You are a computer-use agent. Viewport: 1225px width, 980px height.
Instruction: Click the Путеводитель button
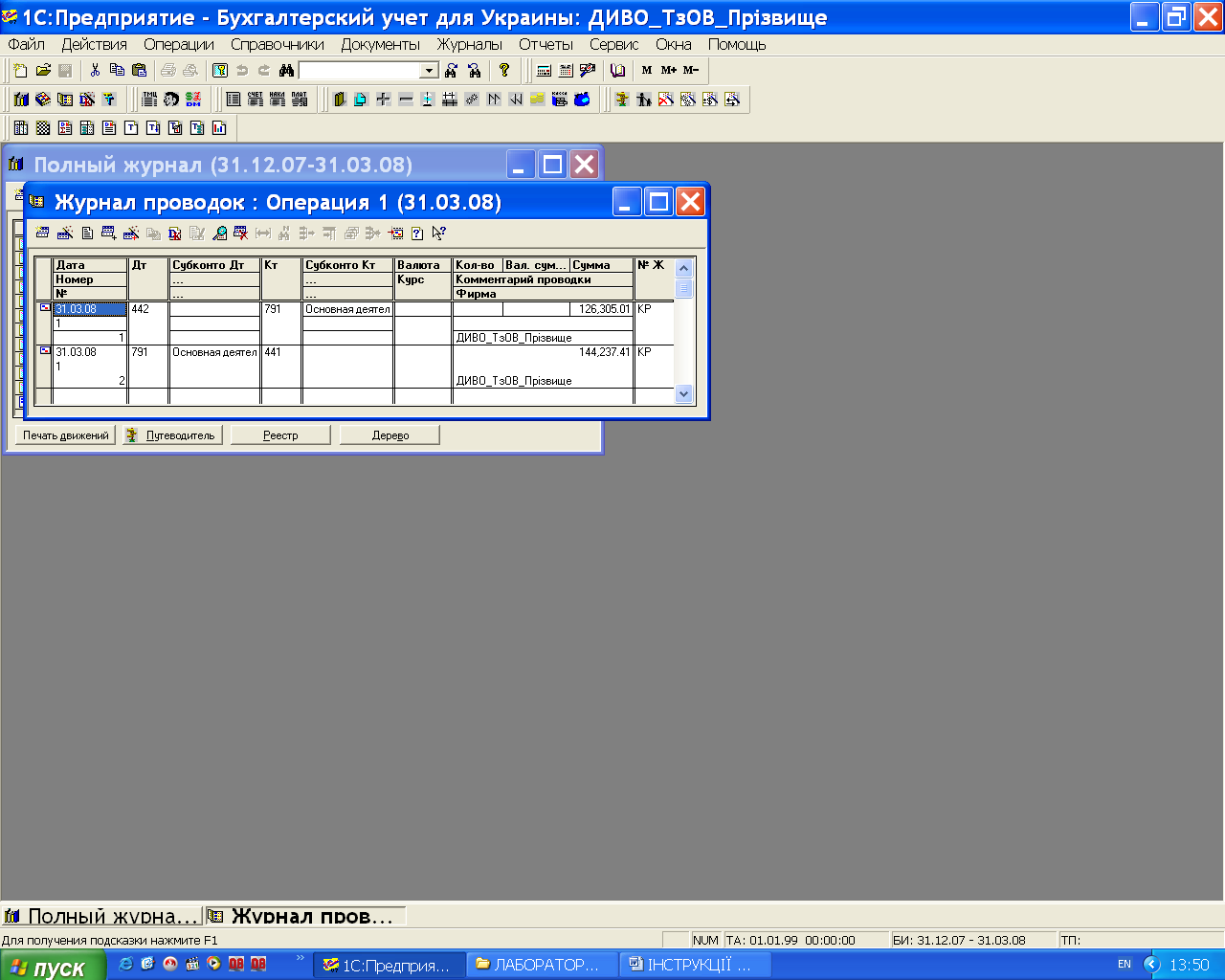click(x=173, y=434)
